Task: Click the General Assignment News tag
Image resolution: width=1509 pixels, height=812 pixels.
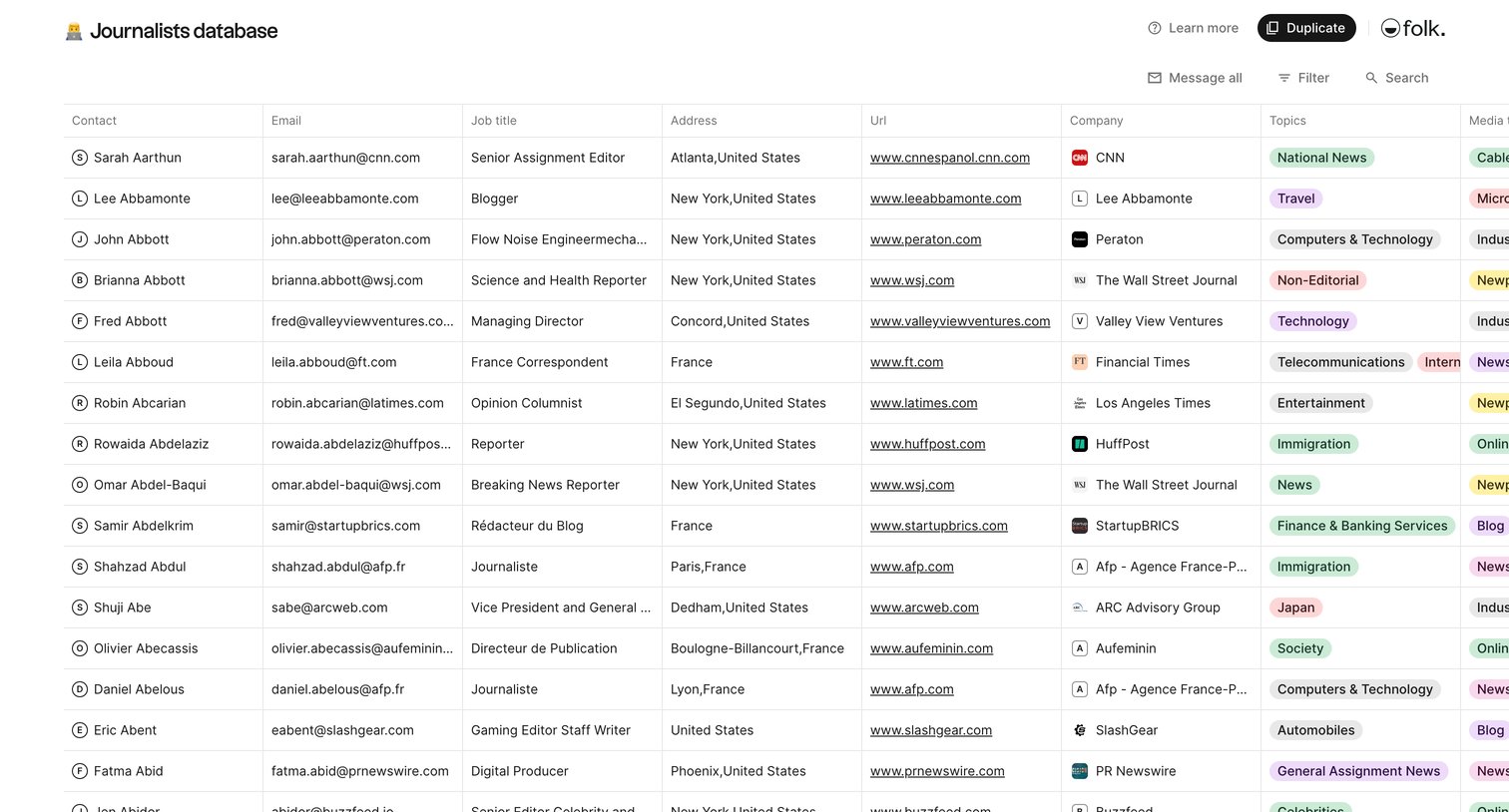Action: click(x=1358, y=771)
